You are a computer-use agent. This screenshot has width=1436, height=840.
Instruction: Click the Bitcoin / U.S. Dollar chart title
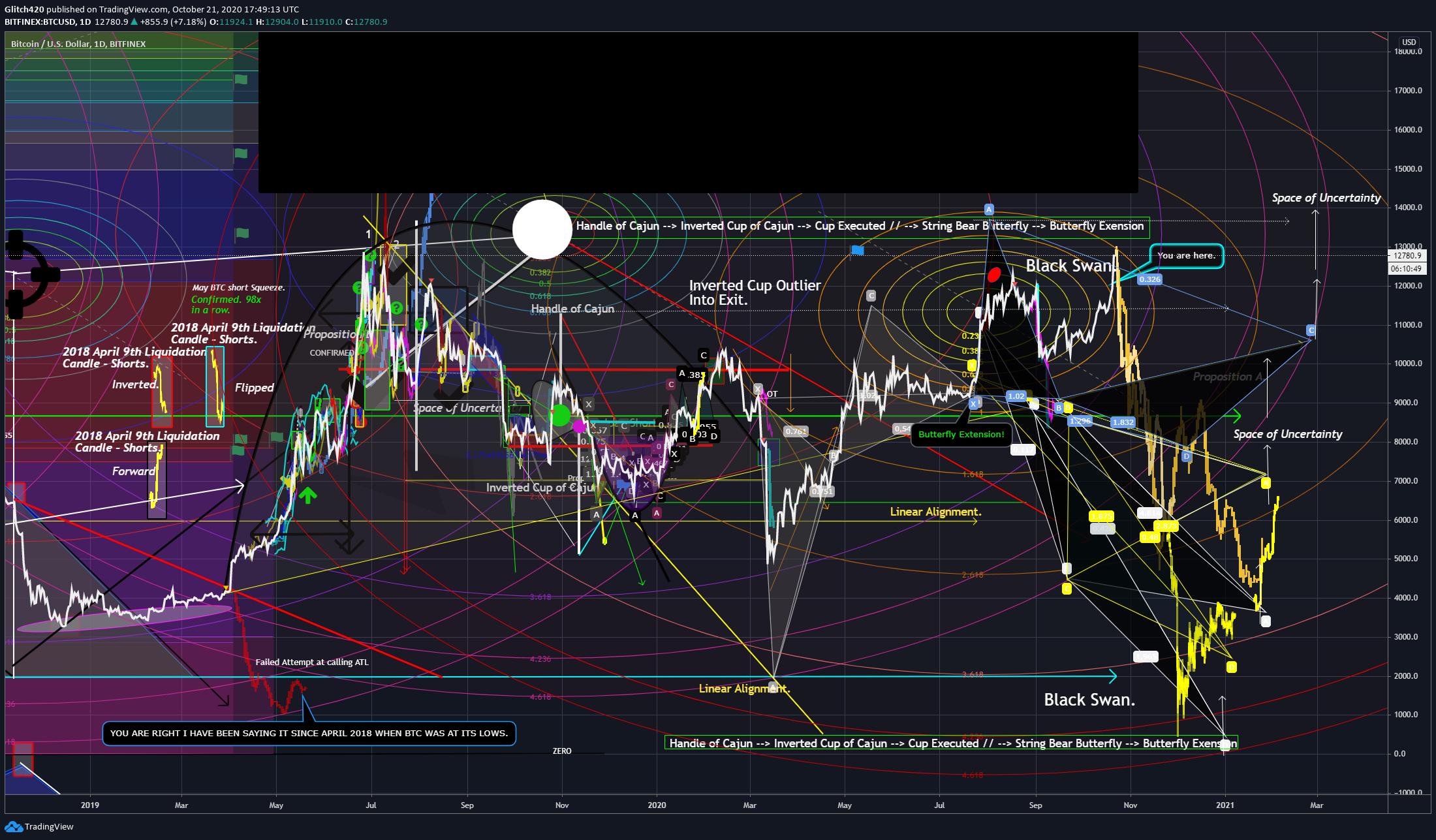[x=78, y=44]
